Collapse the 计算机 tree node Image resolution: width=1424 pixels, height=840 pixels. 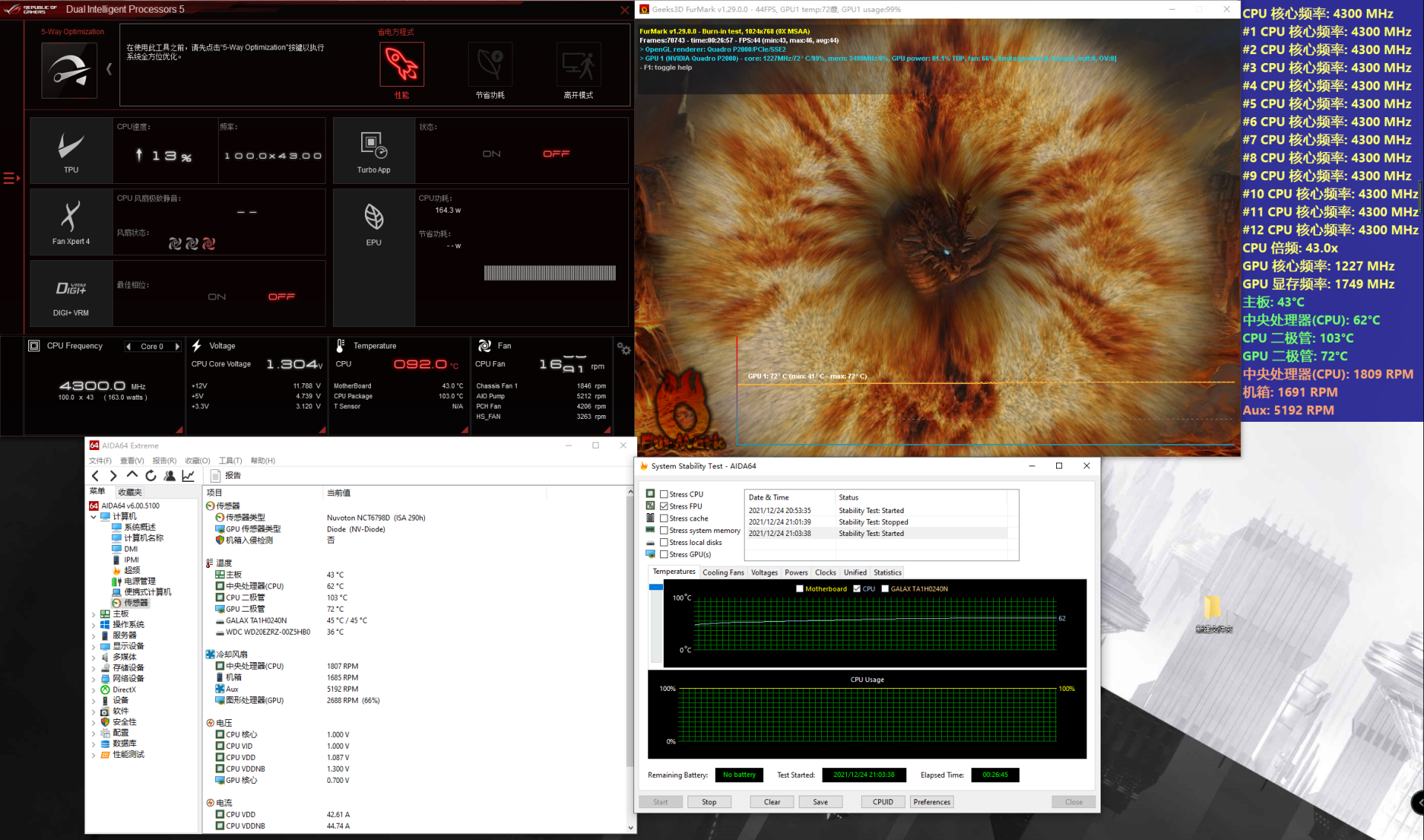tap(93, 517)
